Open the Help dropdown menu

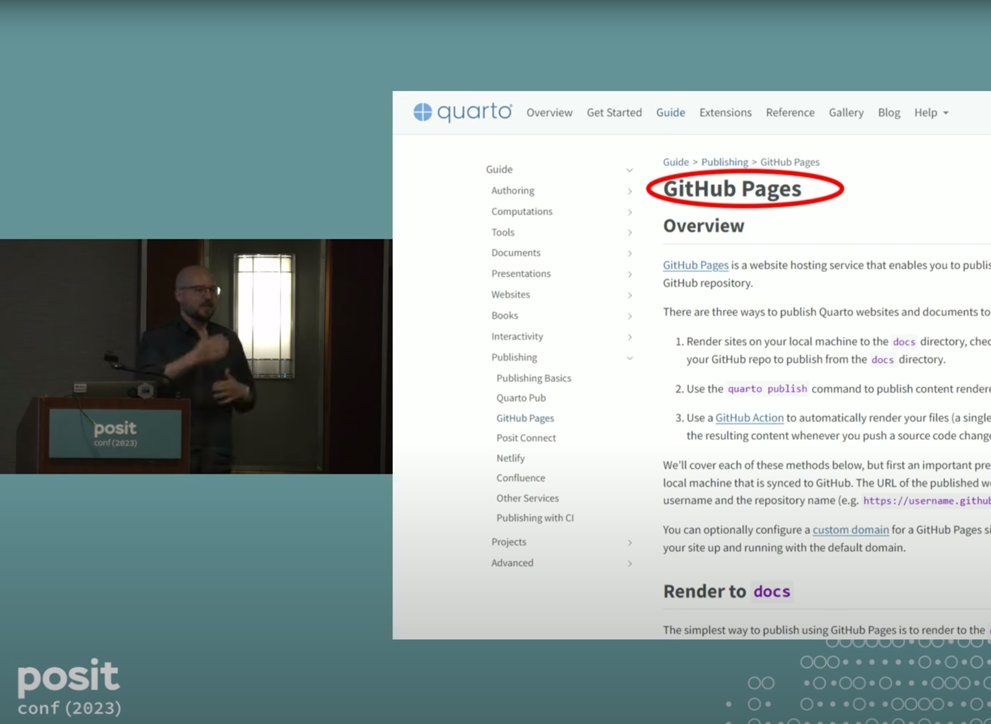930,112
